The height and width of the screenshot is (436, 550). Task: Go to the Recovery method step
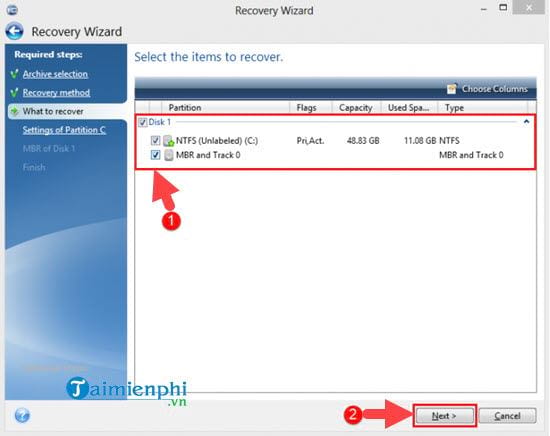(x=56, y=93)
